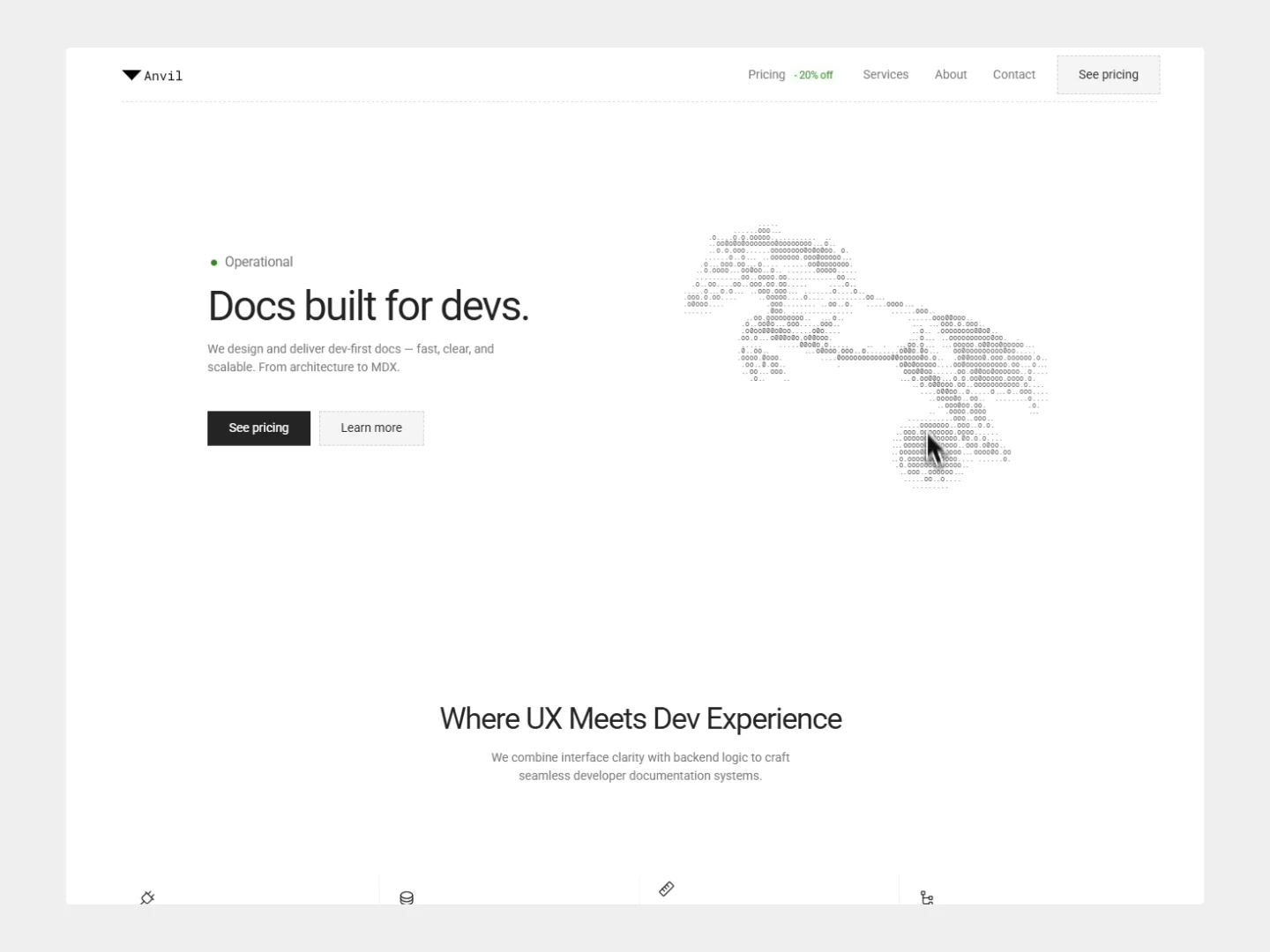1270x952 pixels.
Task: Click the plug icon in features row
Action: (147, 897)
